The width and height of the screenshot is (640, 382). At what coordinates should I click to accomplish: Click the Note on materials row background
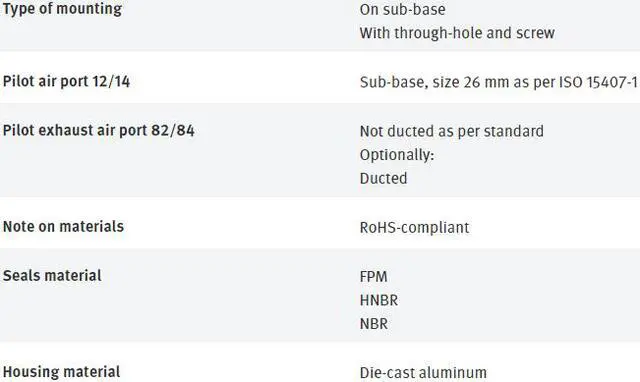pyautogui.click(x=320, y=223)
